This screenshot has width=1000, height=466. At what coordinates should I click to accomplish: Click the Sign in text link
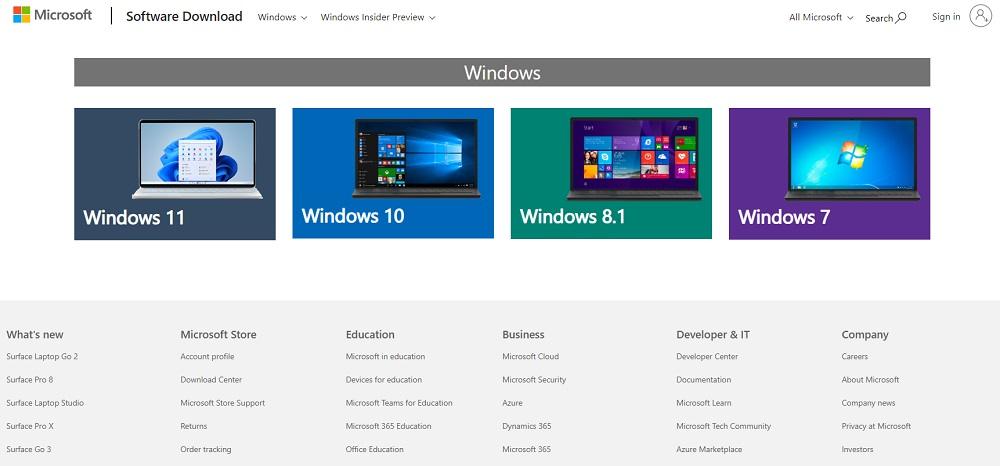pos(945,17)
